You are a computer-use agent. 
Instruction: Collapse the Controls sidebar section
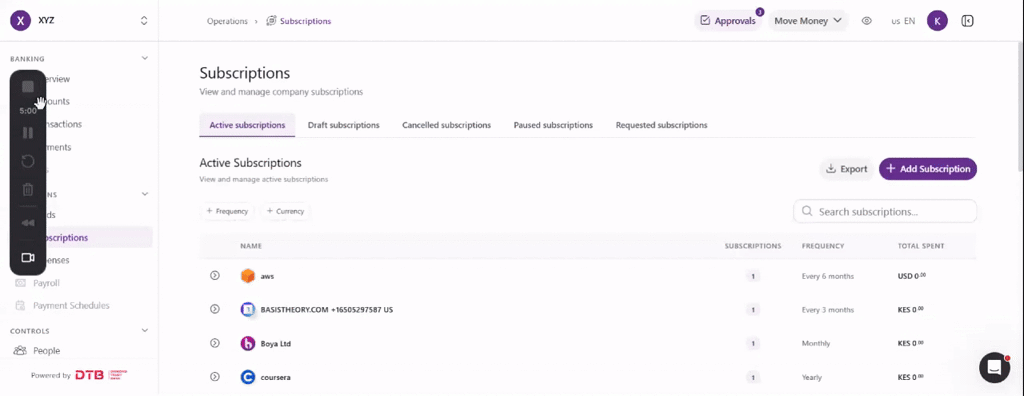pos(145,331)
